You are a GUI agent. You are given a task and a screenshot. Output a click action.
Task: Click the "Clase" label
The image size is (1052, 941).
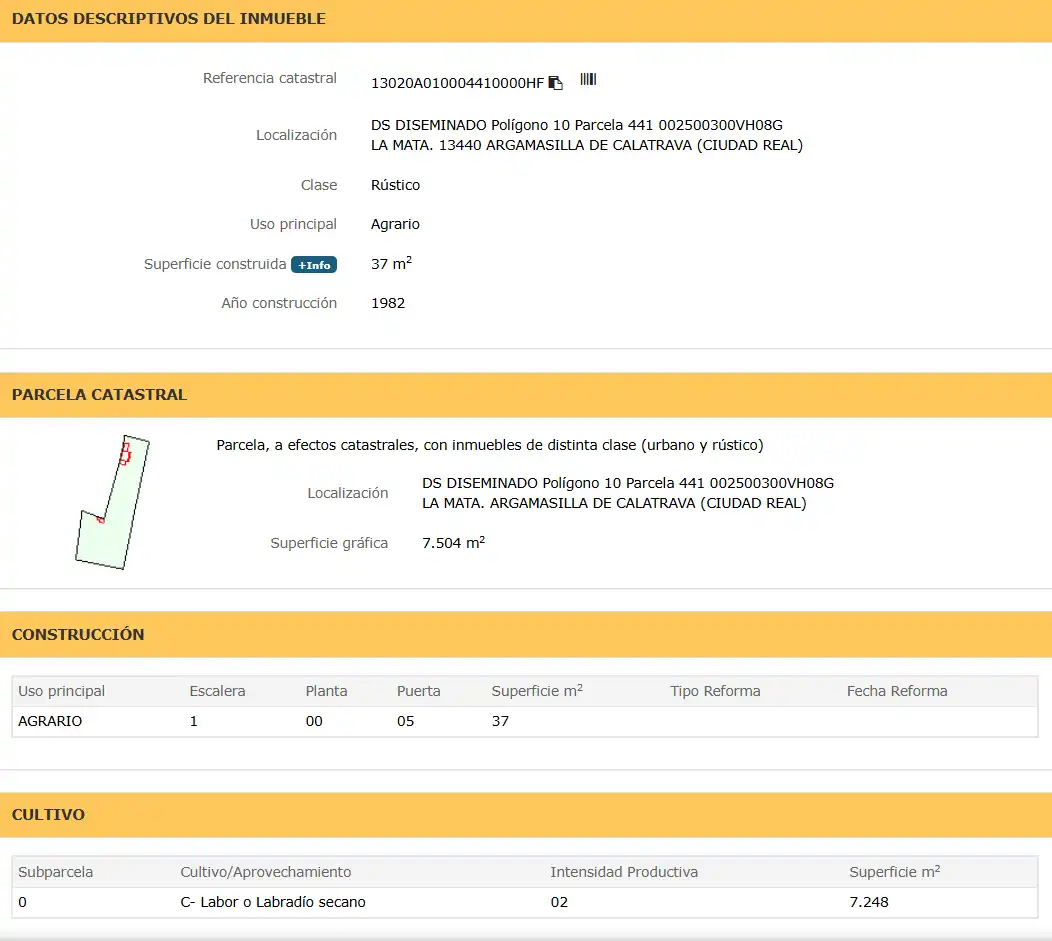319,185
